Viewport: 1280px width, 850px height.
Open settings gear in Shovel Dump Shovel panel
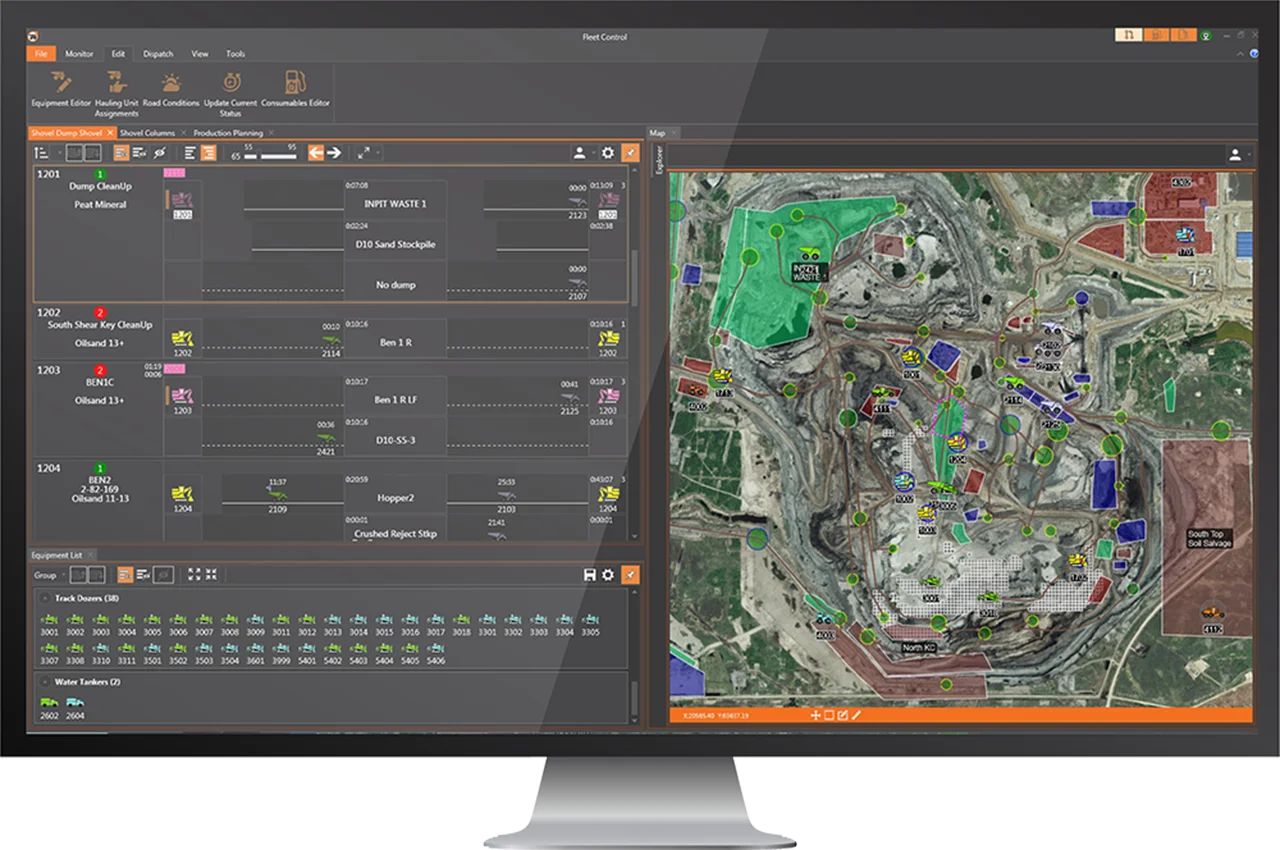[x=607, y=153]
